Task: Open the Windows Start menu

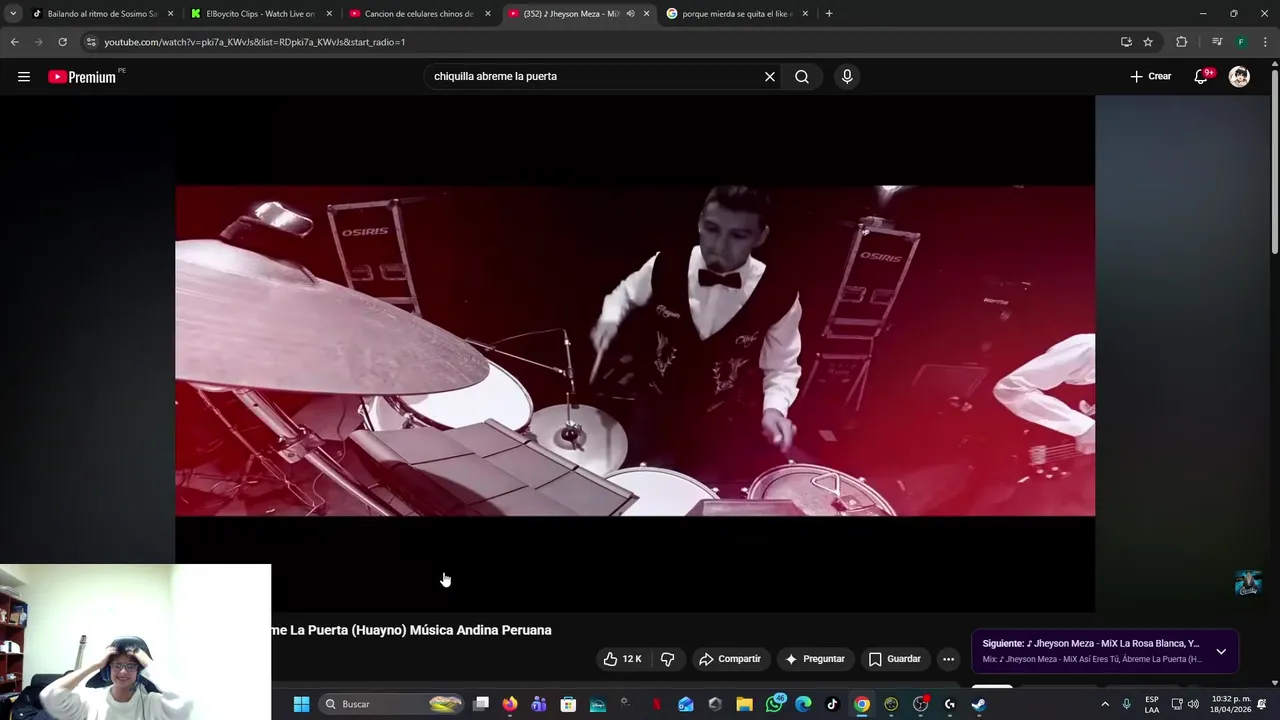Action: (x=301, y=704)
